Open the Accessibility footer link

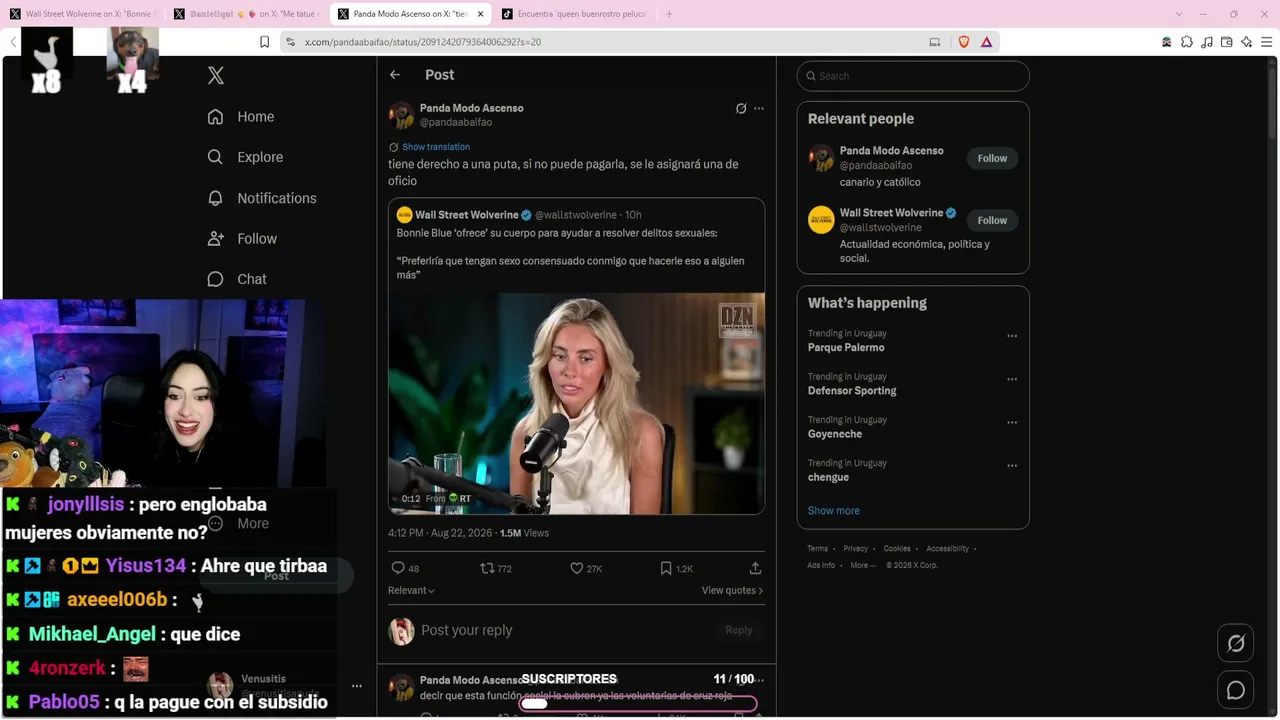pos(947,549)
